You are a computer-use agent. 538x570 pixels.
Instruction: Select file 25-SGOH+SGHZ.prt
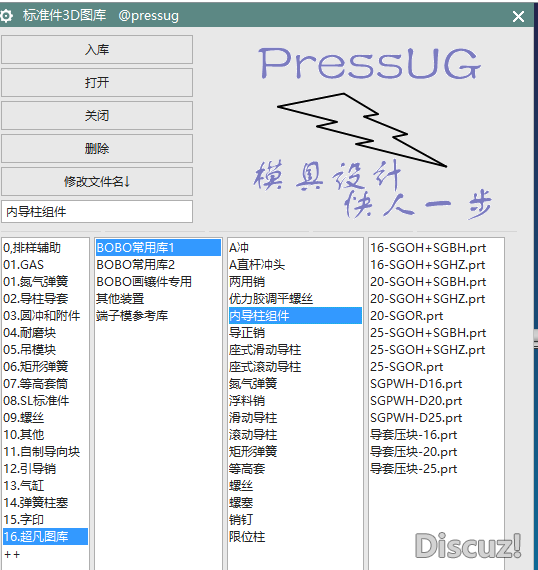click(x=436, y=350)
